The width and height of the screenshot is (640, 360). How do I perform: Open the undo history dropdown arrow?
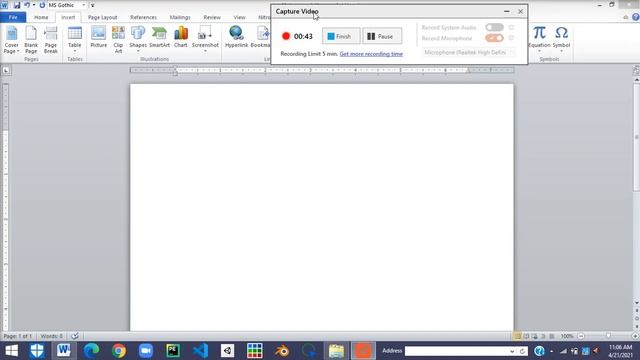(33, 5)
